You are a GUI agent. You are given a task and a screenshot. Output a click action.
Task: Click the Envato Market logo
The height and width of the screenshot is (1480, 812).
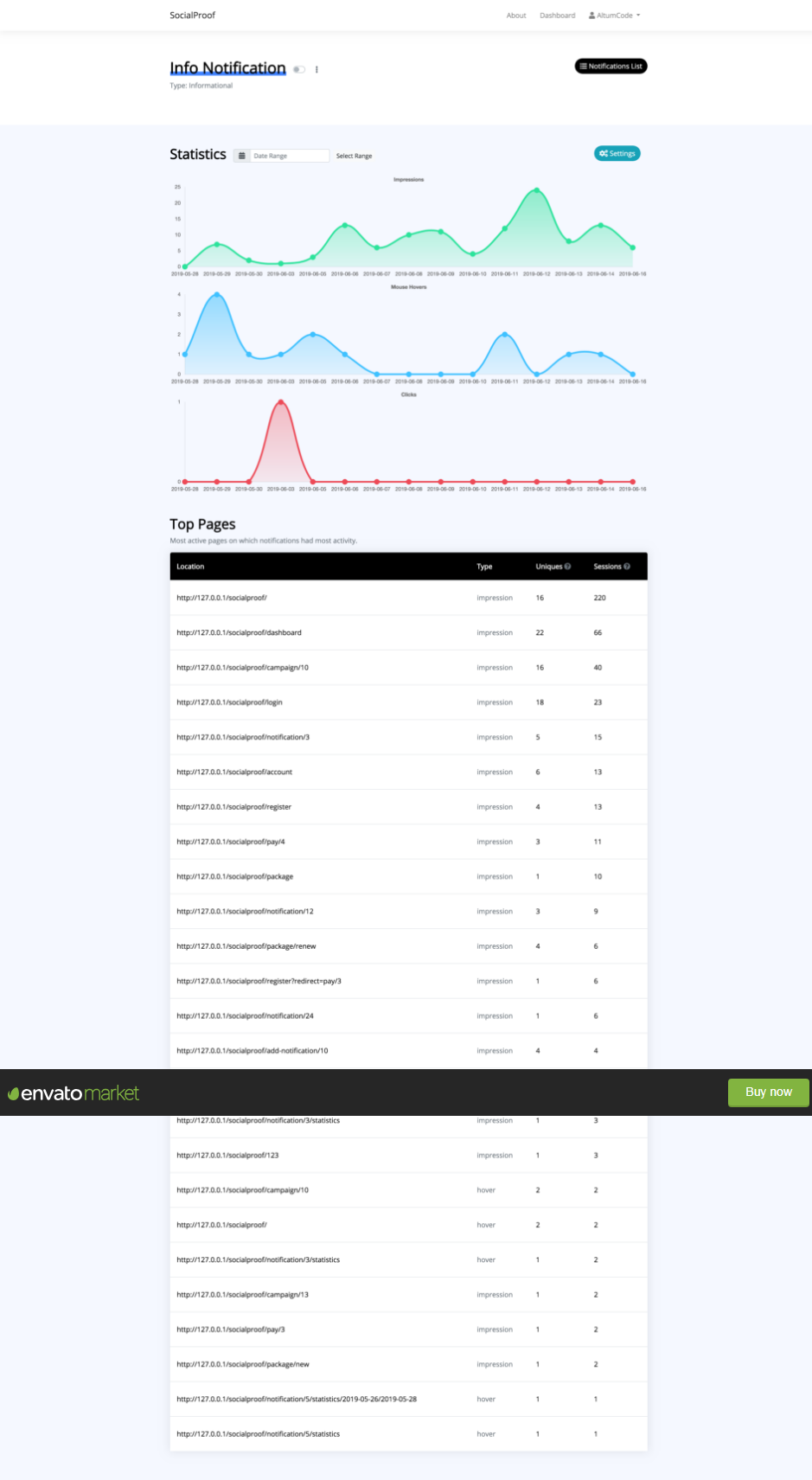click(x=74, y=1093)
